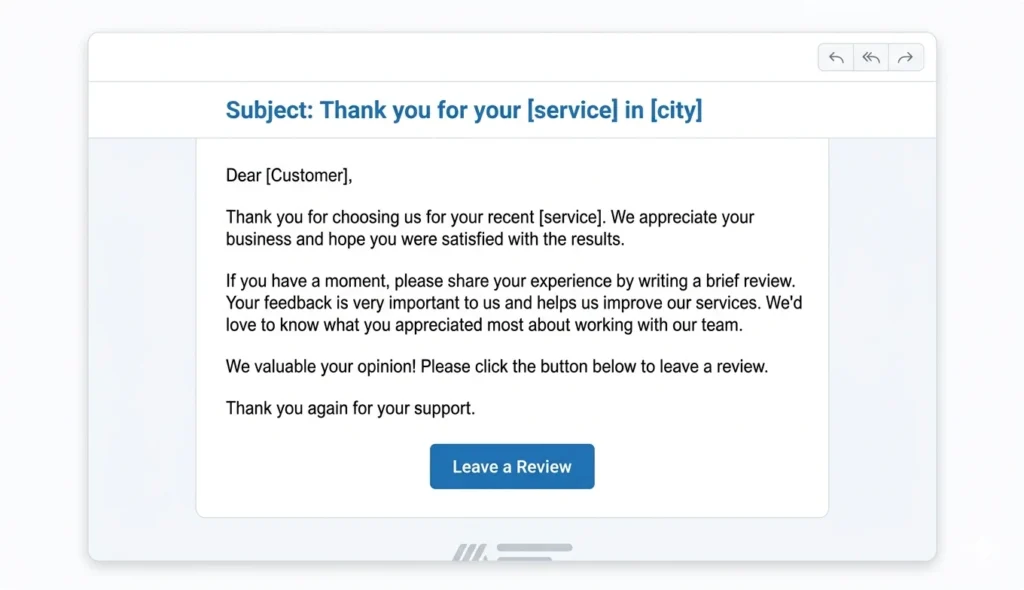Viewport: 1024px width, 590px height.
Task: Click the rightmost arrow icon in the top group
Action: (x=906, y=57)
